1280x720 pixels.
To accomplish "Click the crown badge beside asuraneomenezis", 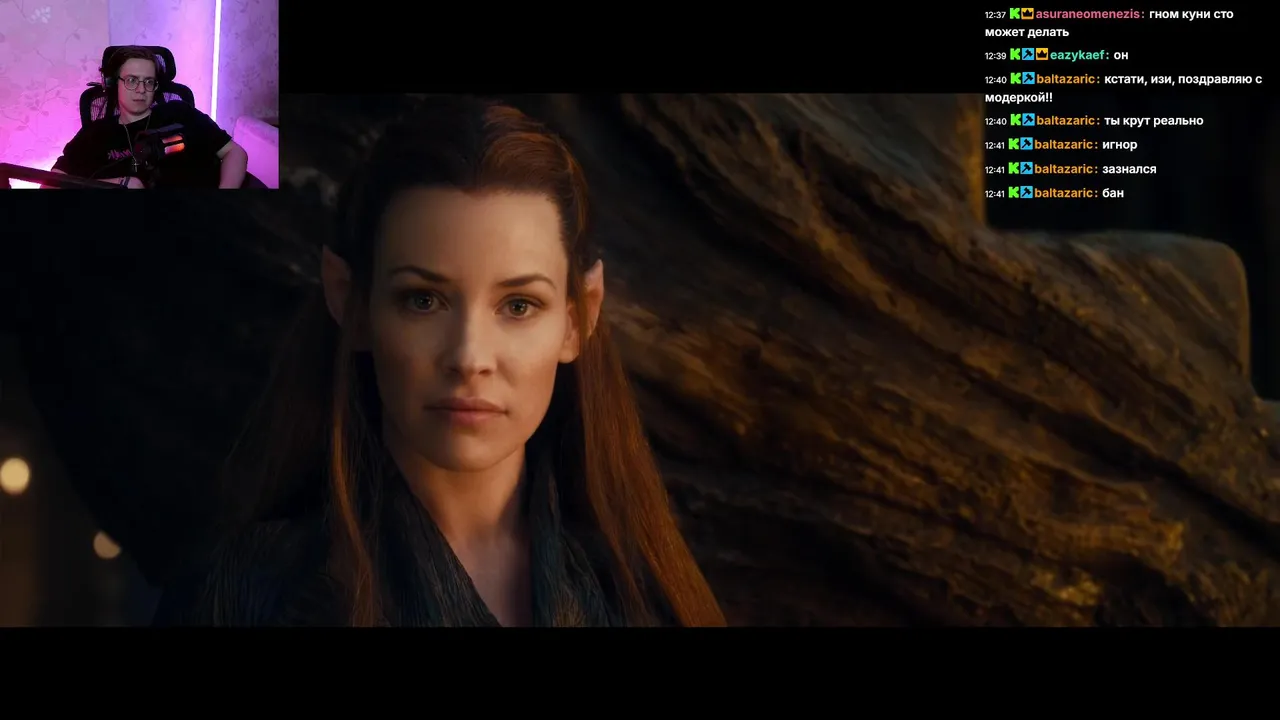I will (1028, 14).
